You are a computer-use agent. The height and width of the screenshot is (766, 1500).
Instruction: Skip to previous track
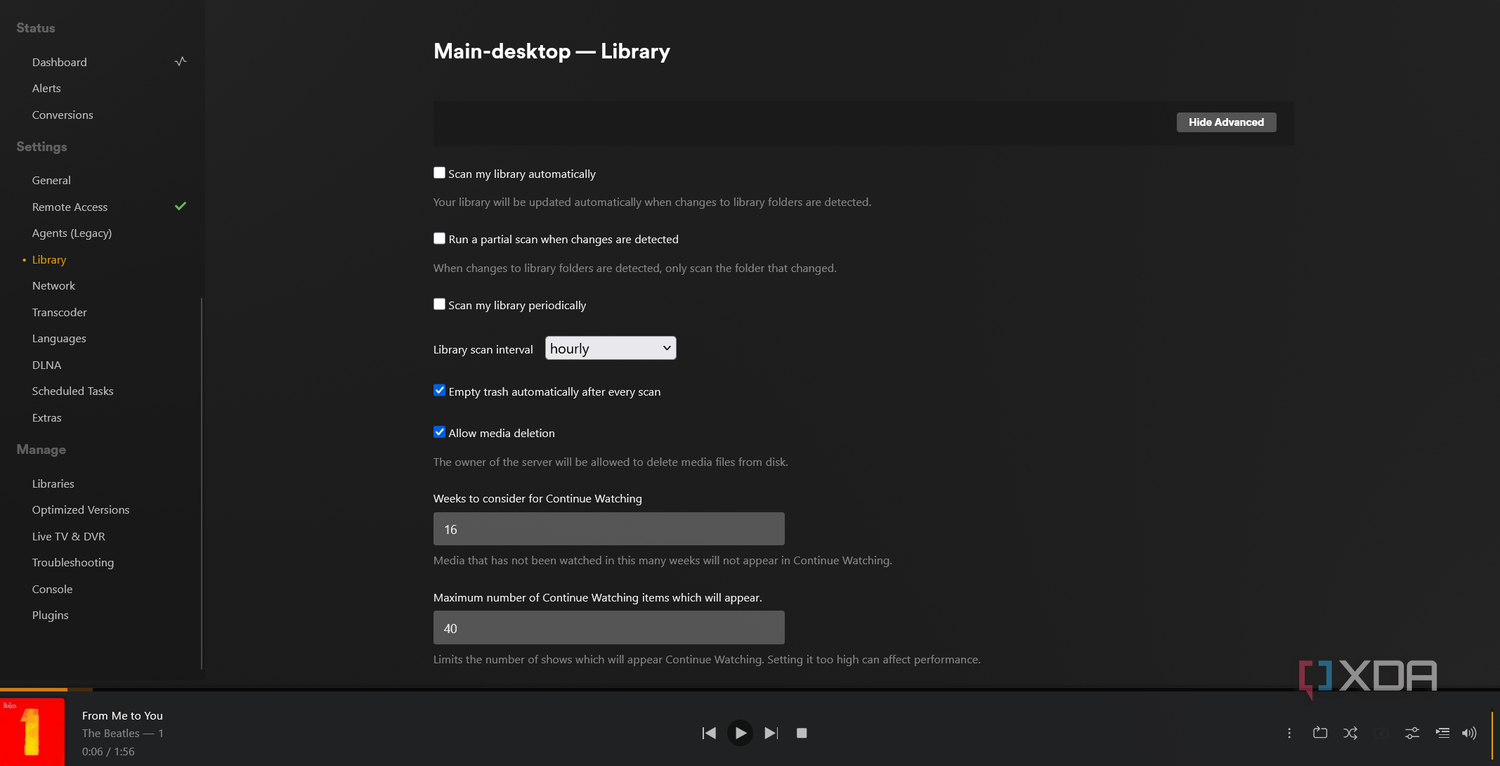coord(709,733)
